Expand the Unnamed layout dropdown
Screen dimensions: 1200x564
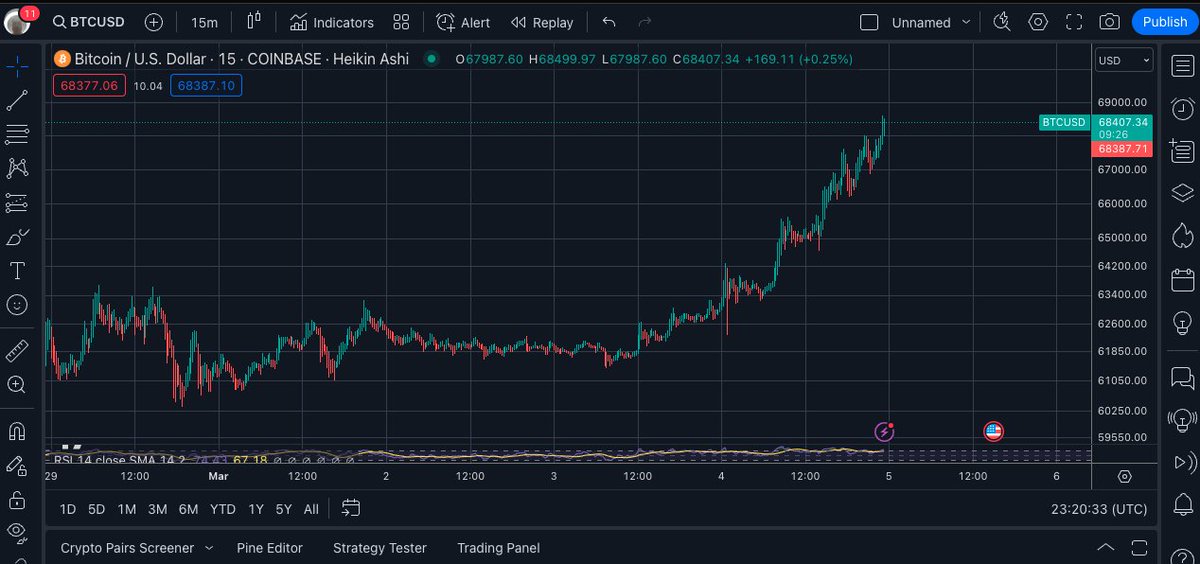[x=931, y=22]
